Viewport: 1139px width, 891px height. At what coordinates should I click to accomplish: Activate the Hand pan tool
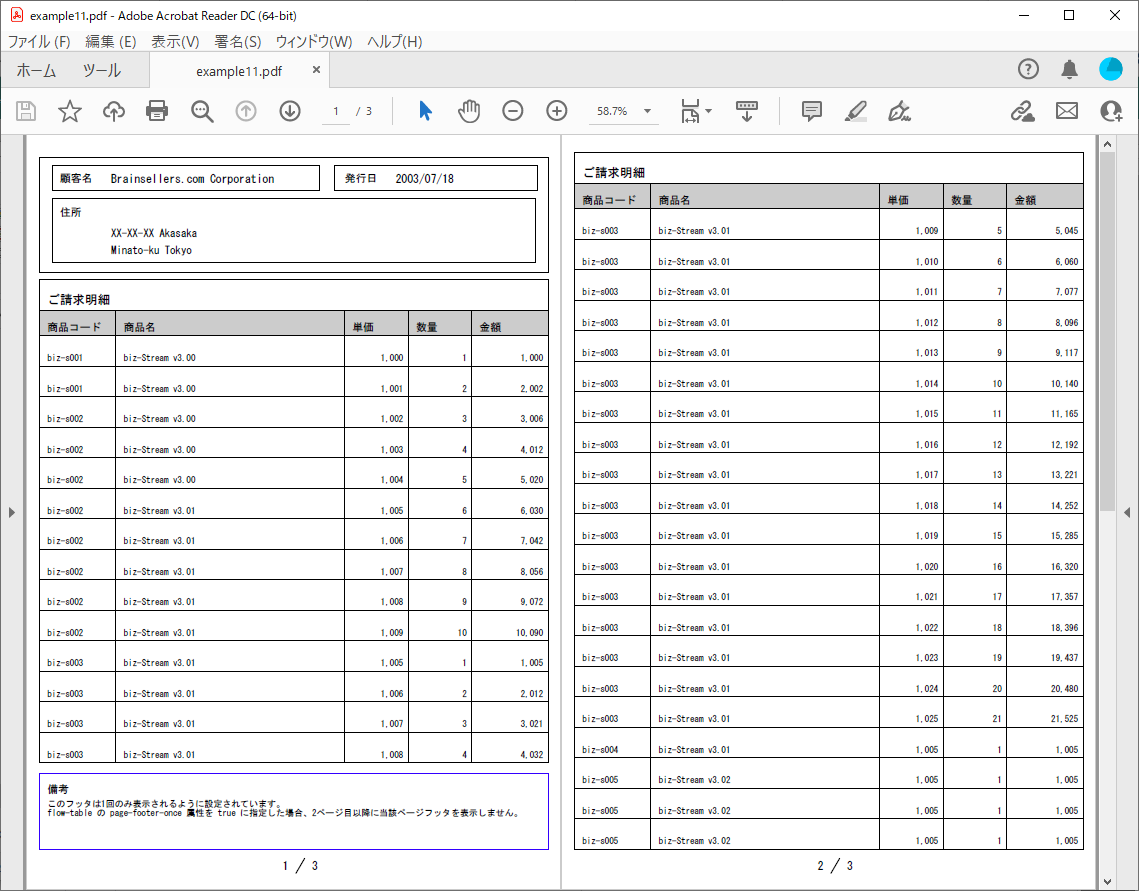(x=469, y=111)
